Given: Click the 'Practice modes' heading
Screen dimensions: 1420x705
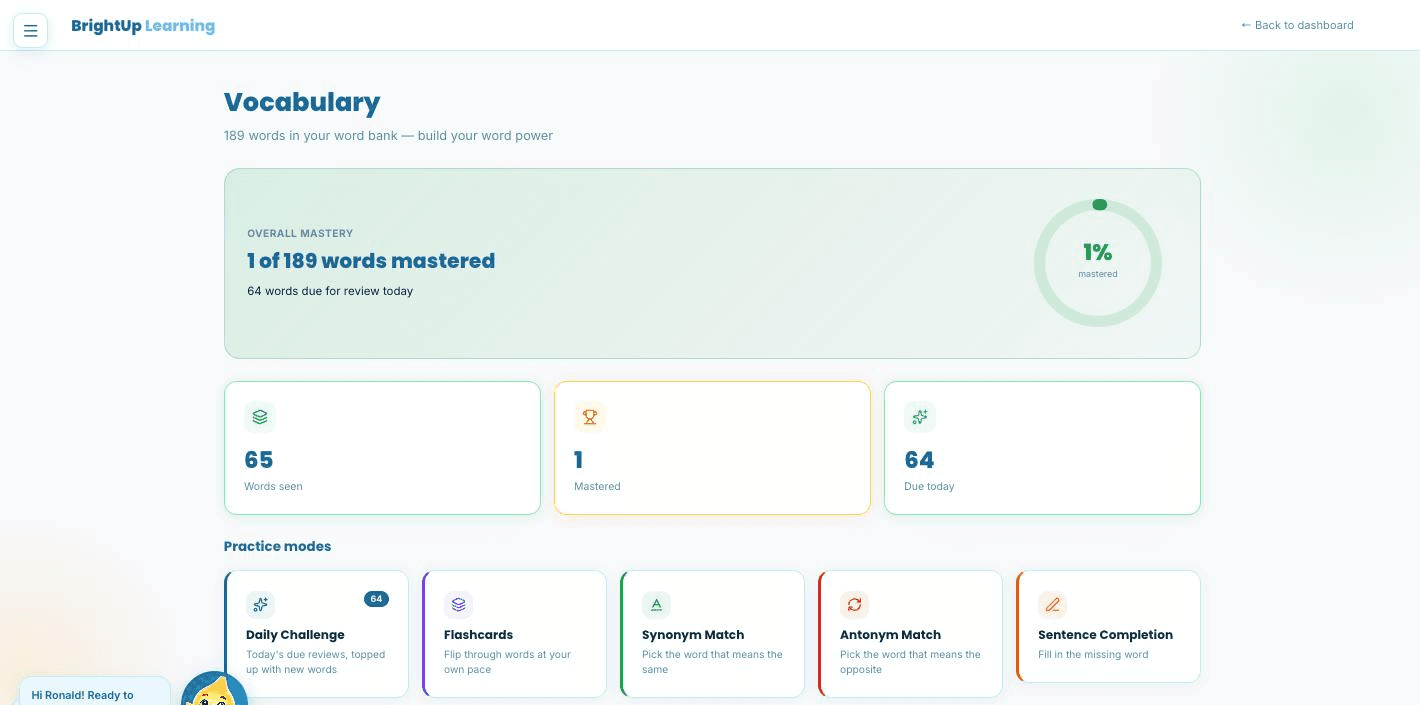Looking at the screenshot, I should pyautogui.click(x=277, y=546).
